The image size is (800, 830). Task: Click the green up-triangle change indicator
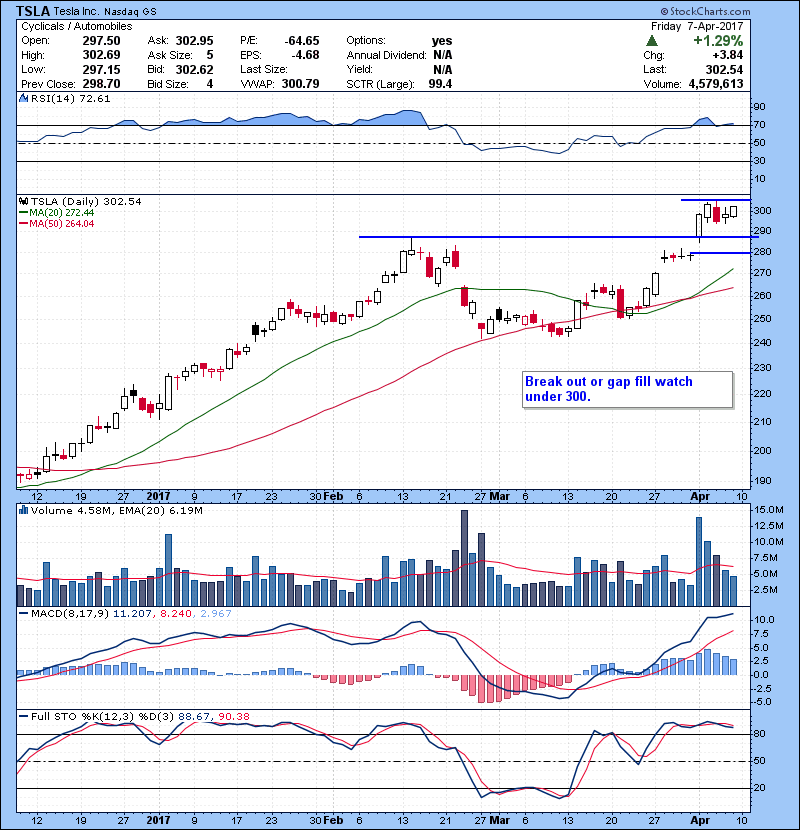coord(652,41)
